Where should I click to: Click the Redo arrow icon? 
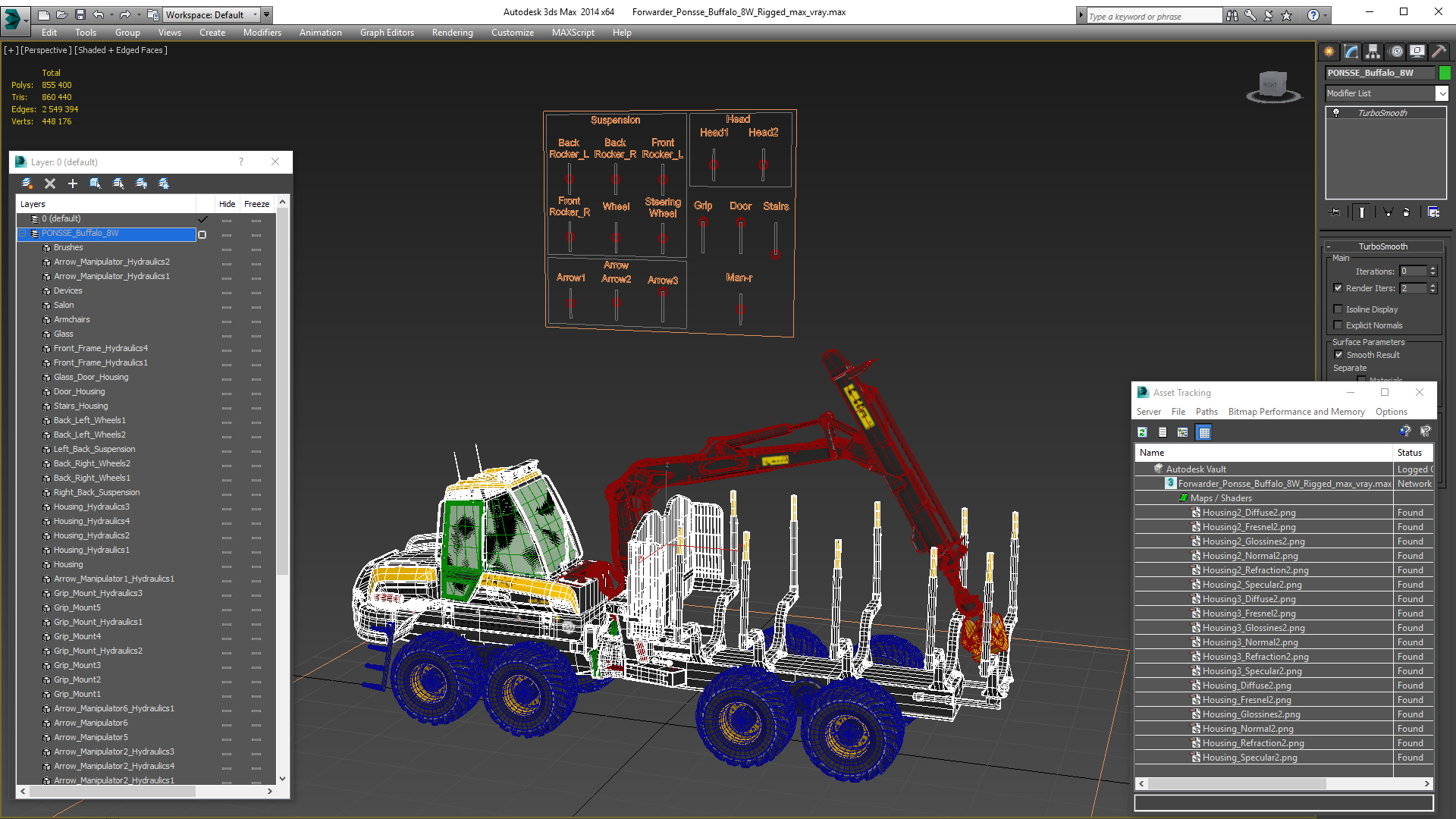pyautogui.click(x=125, y=14)
